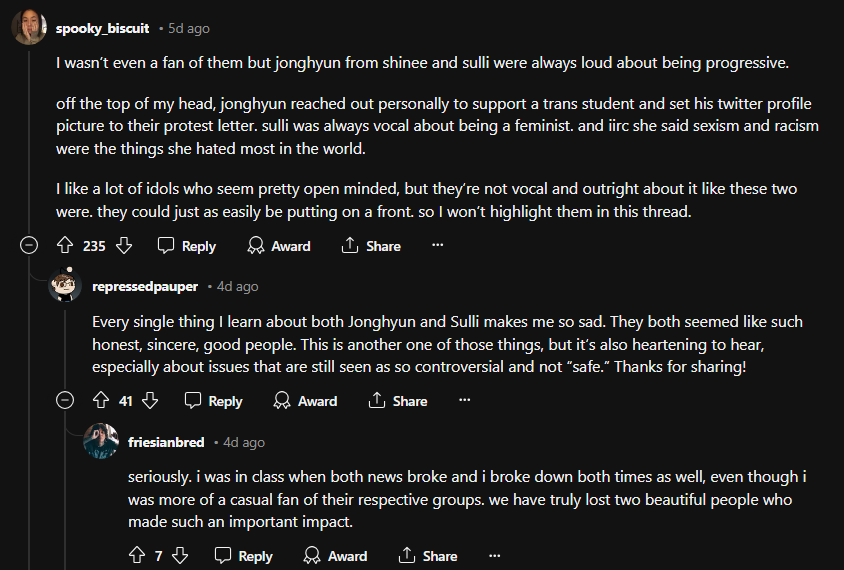This screenshot has height=570, width=844.
Task: Downvote repressedpauper's comment
Action: click(151, 401)
